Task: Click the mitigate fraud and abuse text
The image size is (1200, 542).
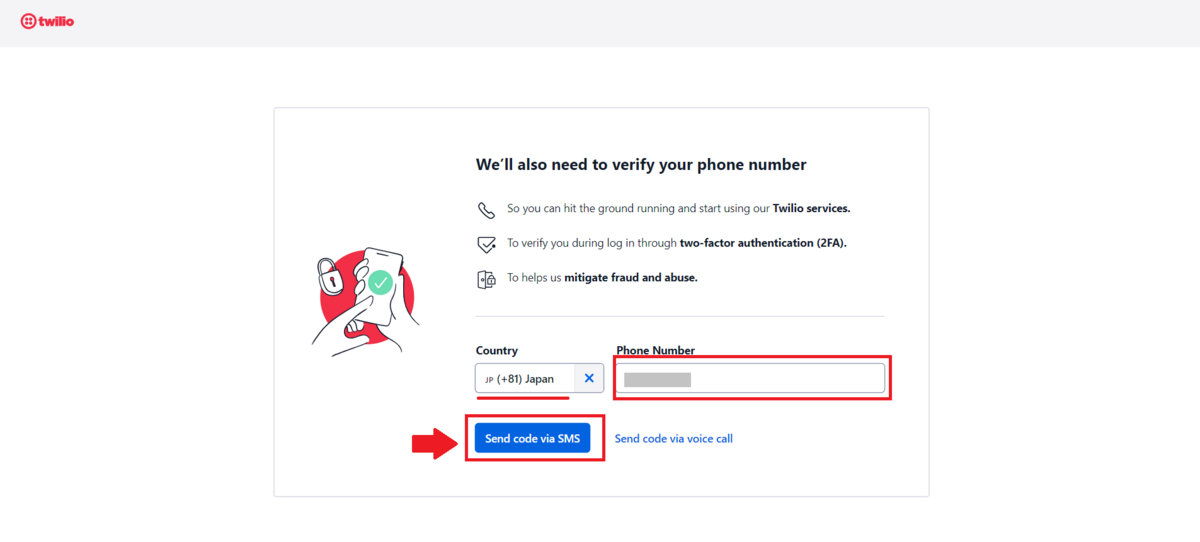Action: click(631, 278)
